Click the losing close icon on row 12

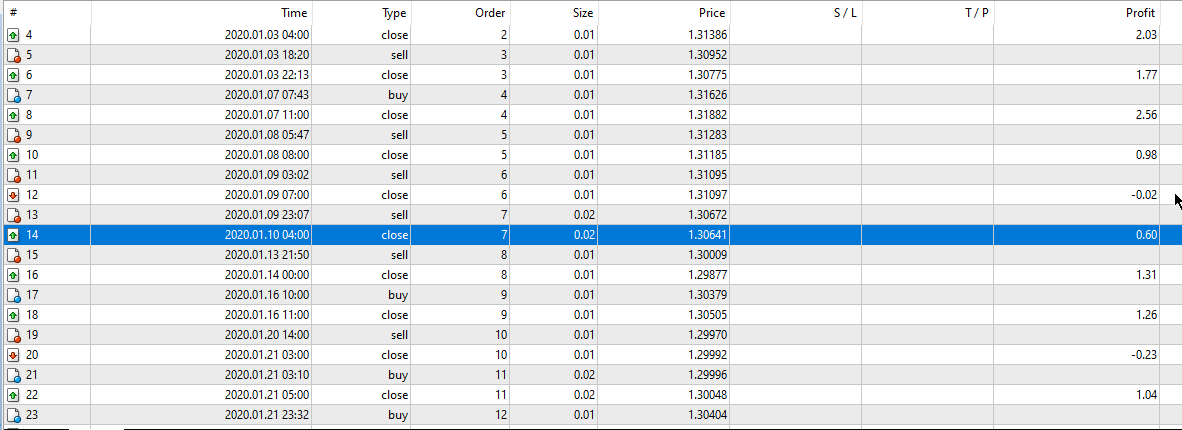(13, 195)
